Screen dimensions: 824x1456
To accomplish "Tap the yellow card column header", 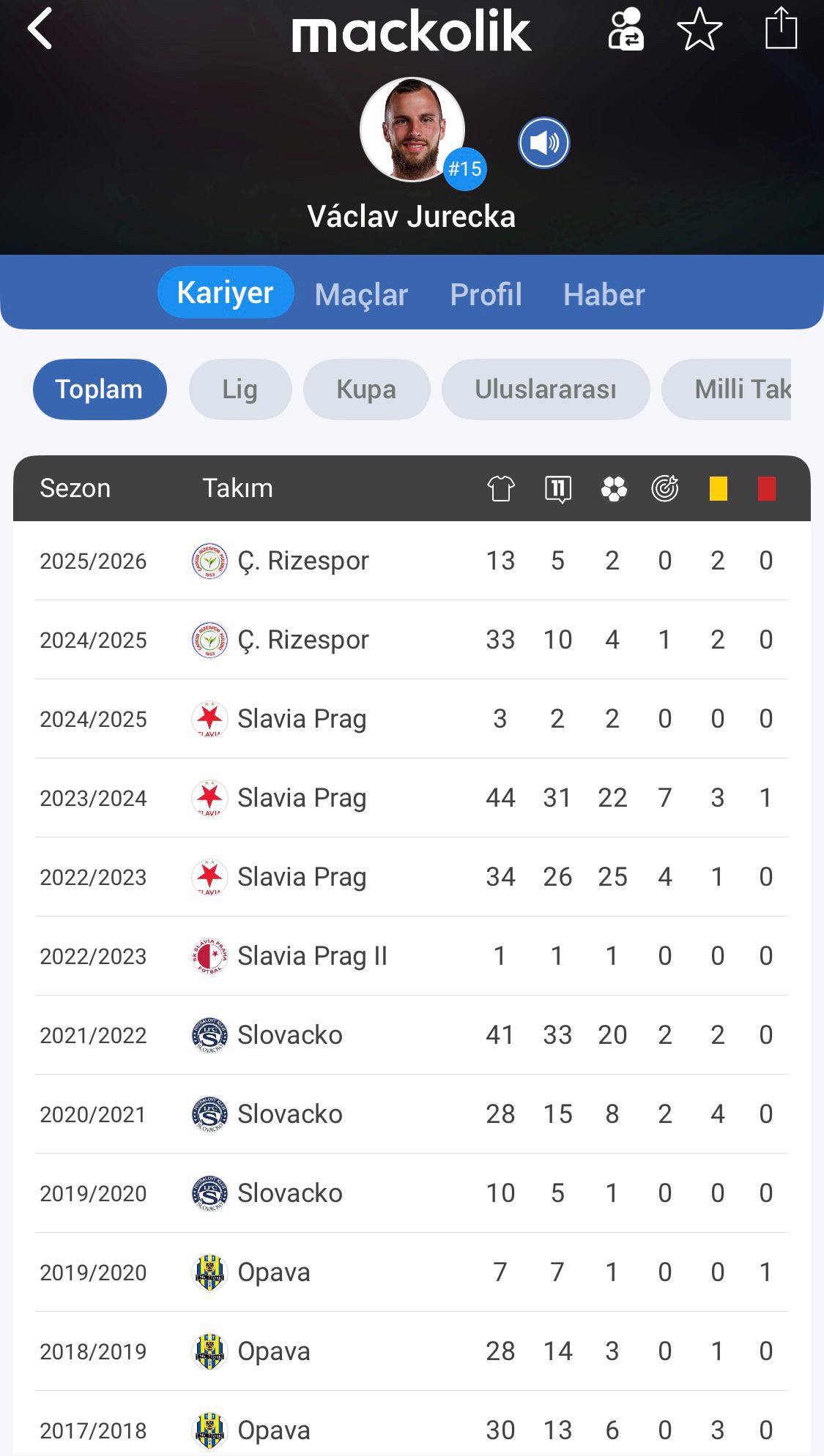I will coord(718,488).
